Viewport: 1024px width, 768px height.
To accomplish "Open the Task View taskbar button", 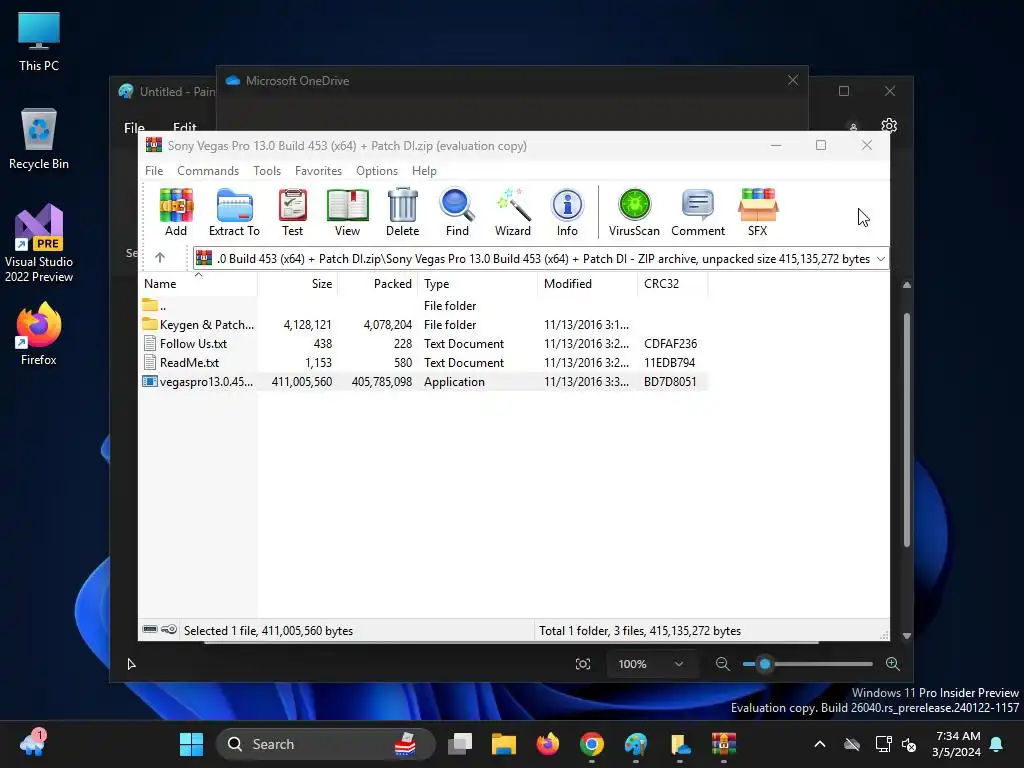I will click(460, 744).
